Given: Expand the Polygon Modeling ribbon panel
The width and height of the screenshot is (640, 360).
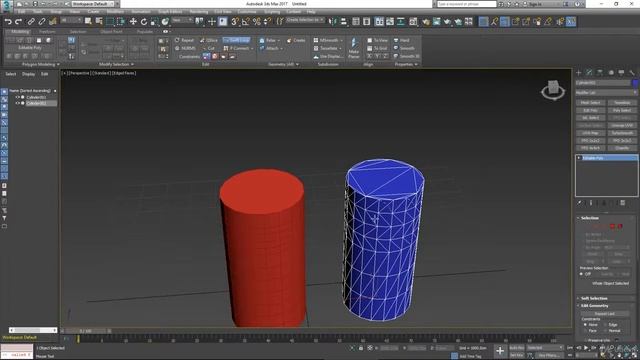Looking at the screenshot, I should pyautogui.click(x=40, y=64).
